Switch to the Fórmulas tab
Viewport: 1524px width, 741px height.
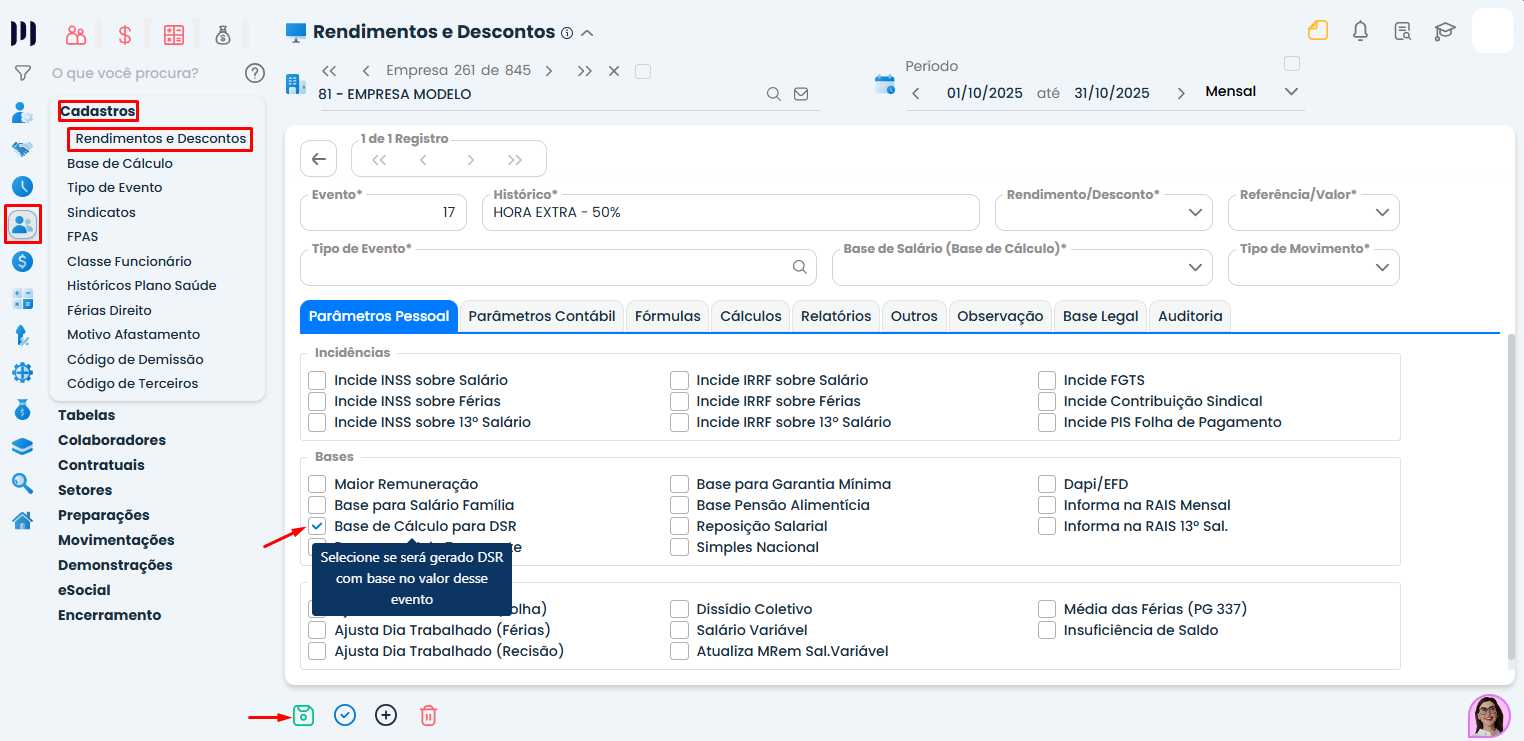pos(667,316)
